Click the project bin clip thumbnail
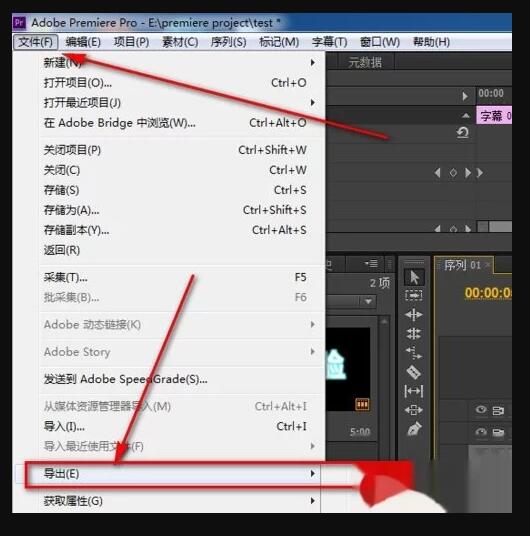 [348, 369]
